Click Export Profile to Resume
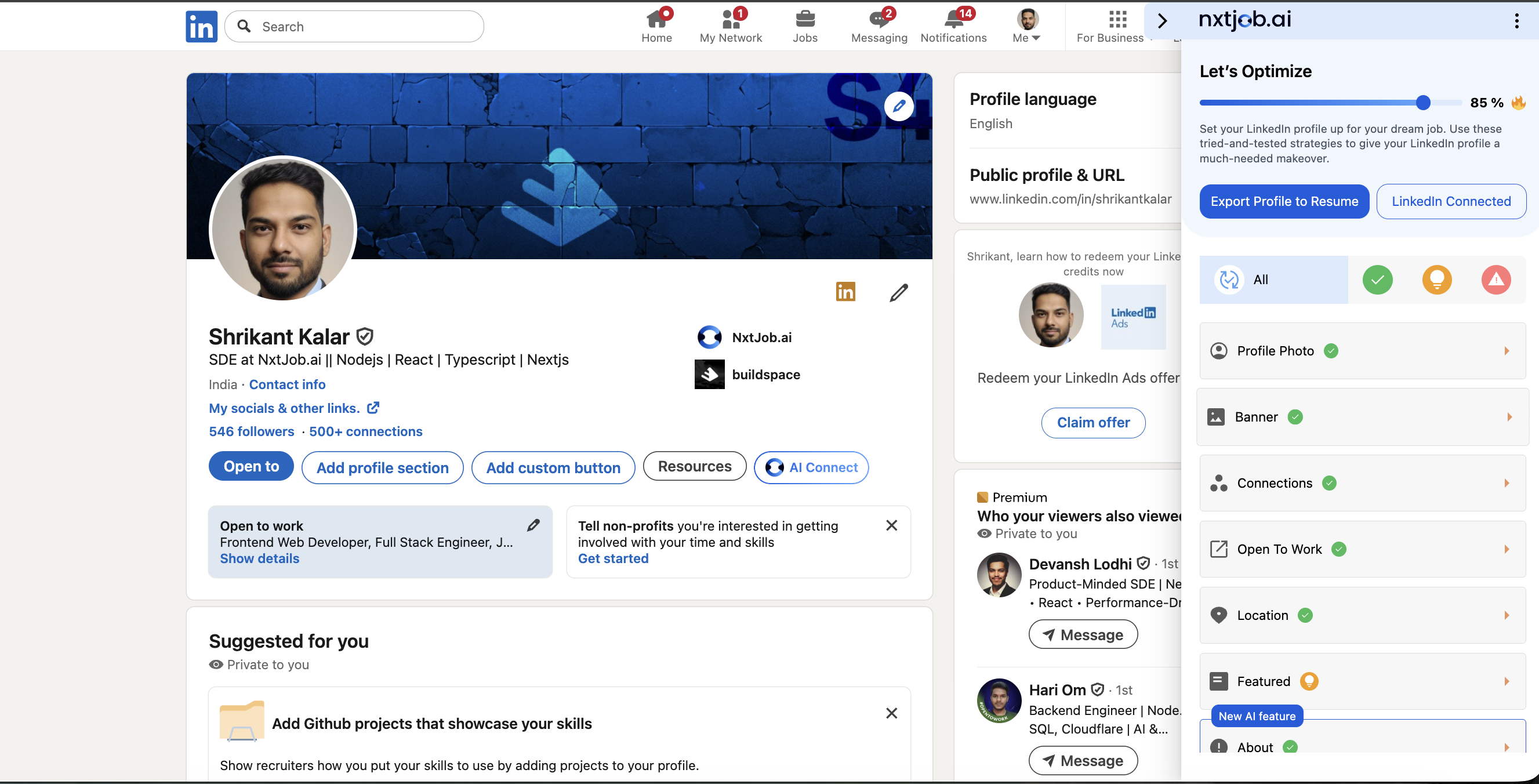 point(1284,201)
